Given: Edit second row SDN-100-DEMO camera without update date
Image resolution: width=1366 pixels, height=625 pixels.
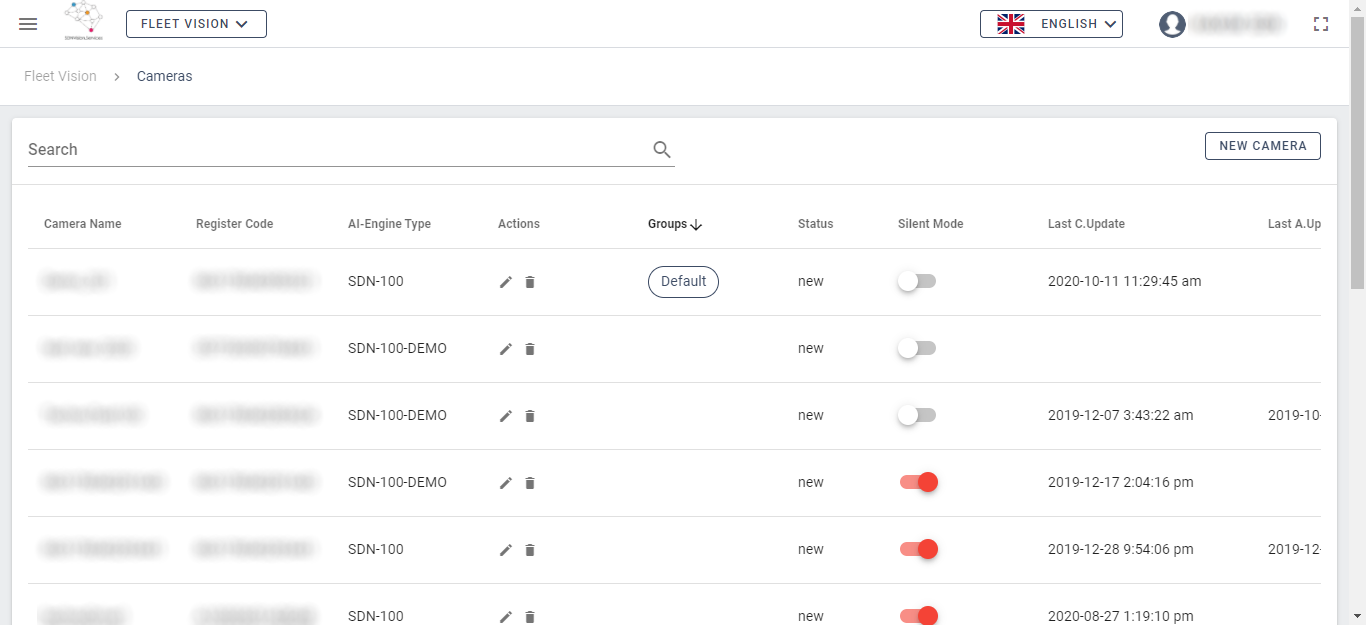Looking at the screenshot, I should (506, 349).
